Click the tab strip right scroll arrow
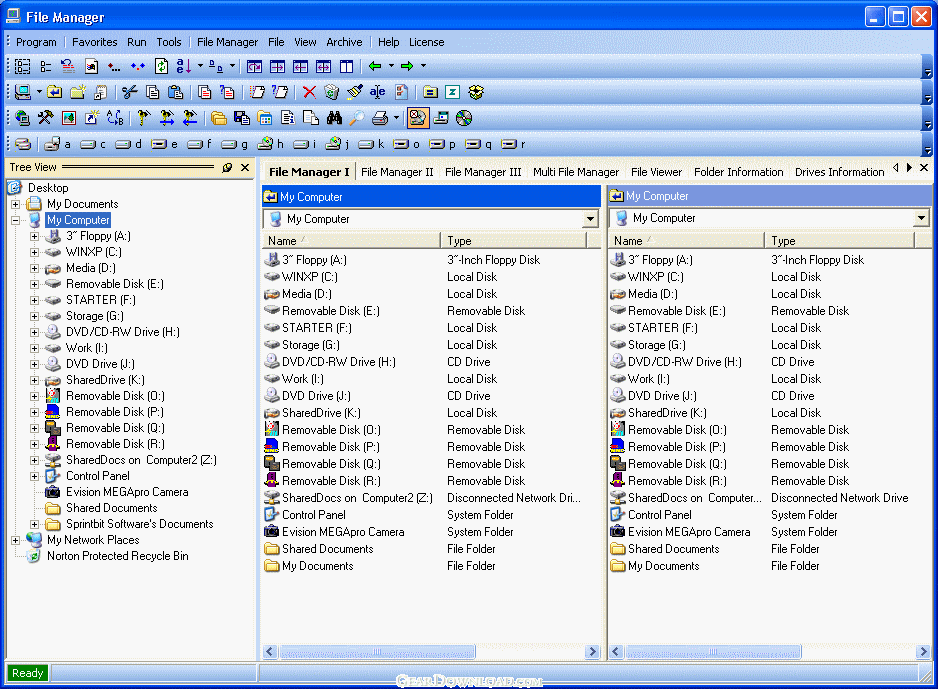The height and width of the screenshot is (689, 938). pos(909,167)
